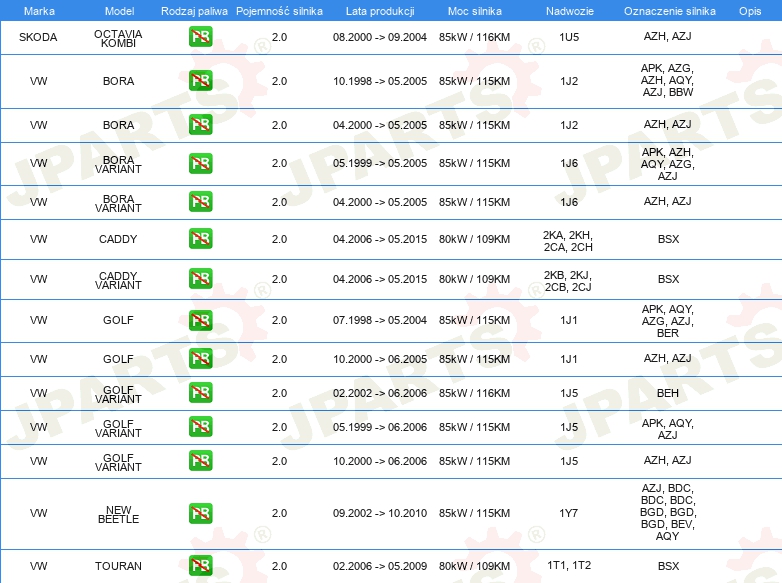Click engine code BEH

tap(668, 393)
